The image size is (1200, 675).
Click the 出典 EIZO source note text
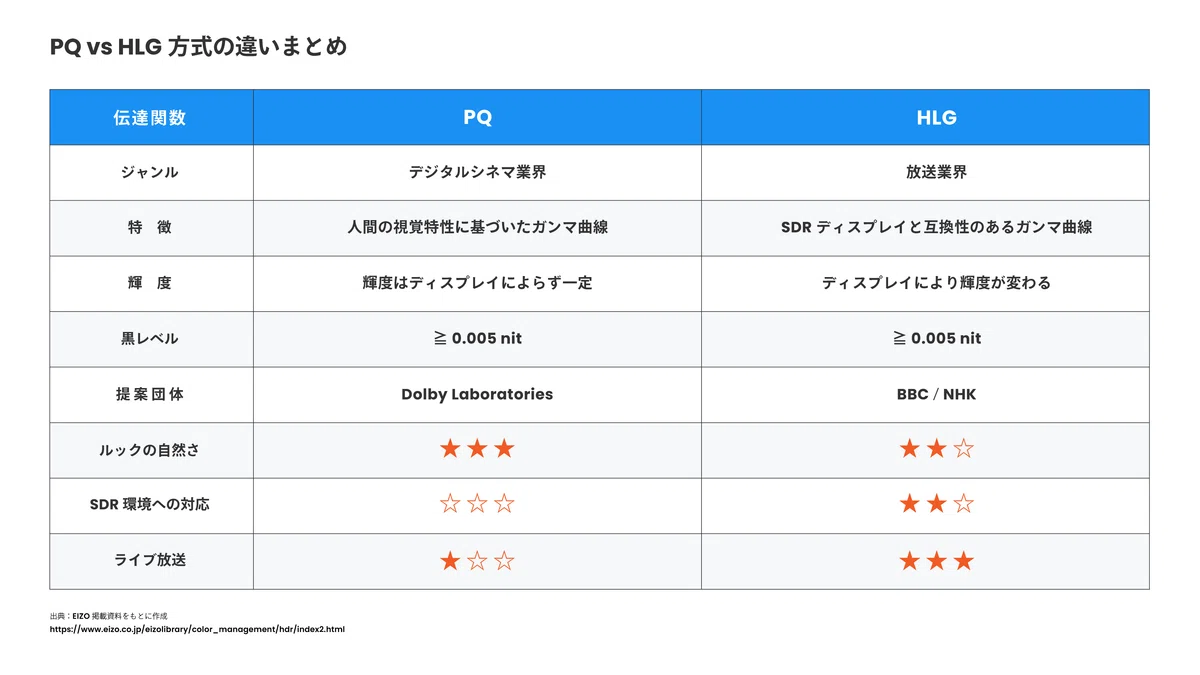[x=108, y=616]
